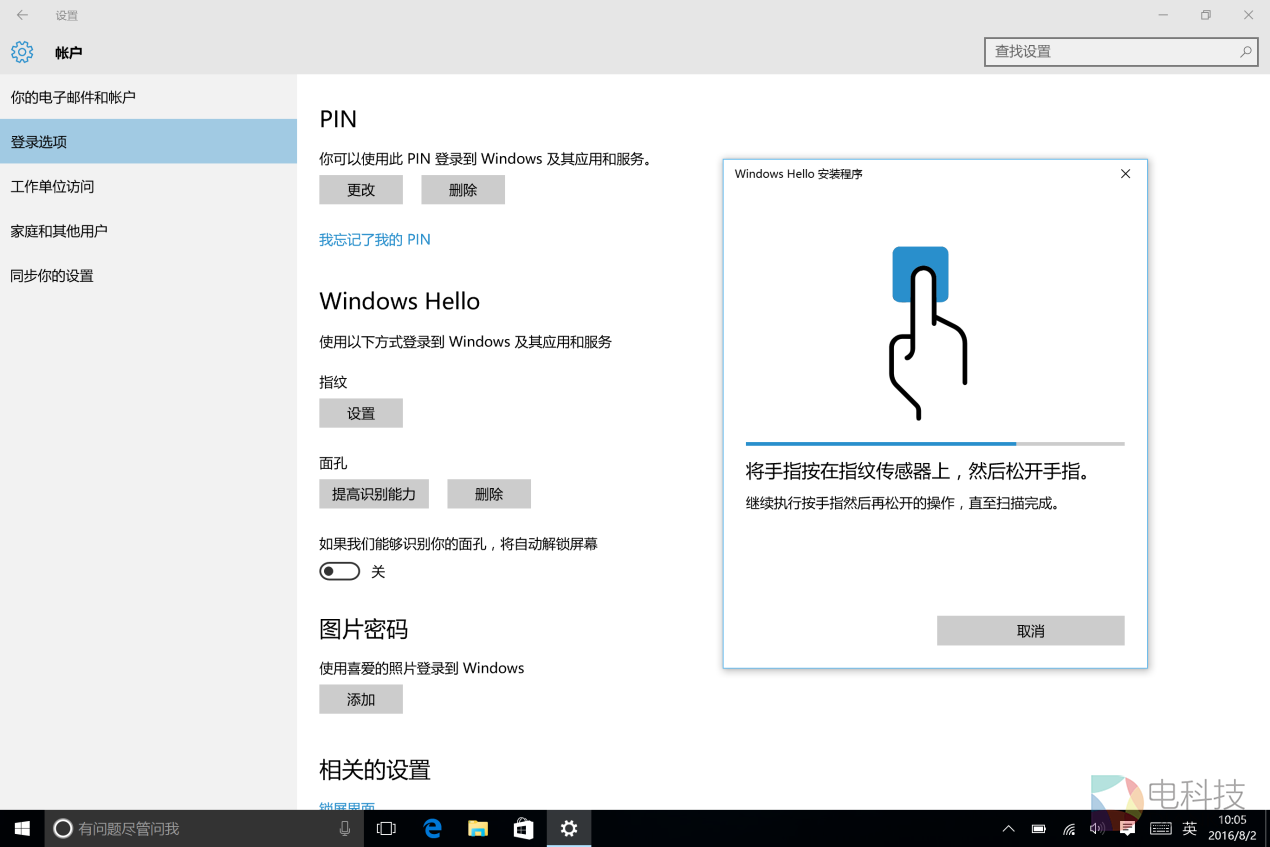Open Task View from the taskbar
This screenshot has height=847, width=1270.
(386, 828)
